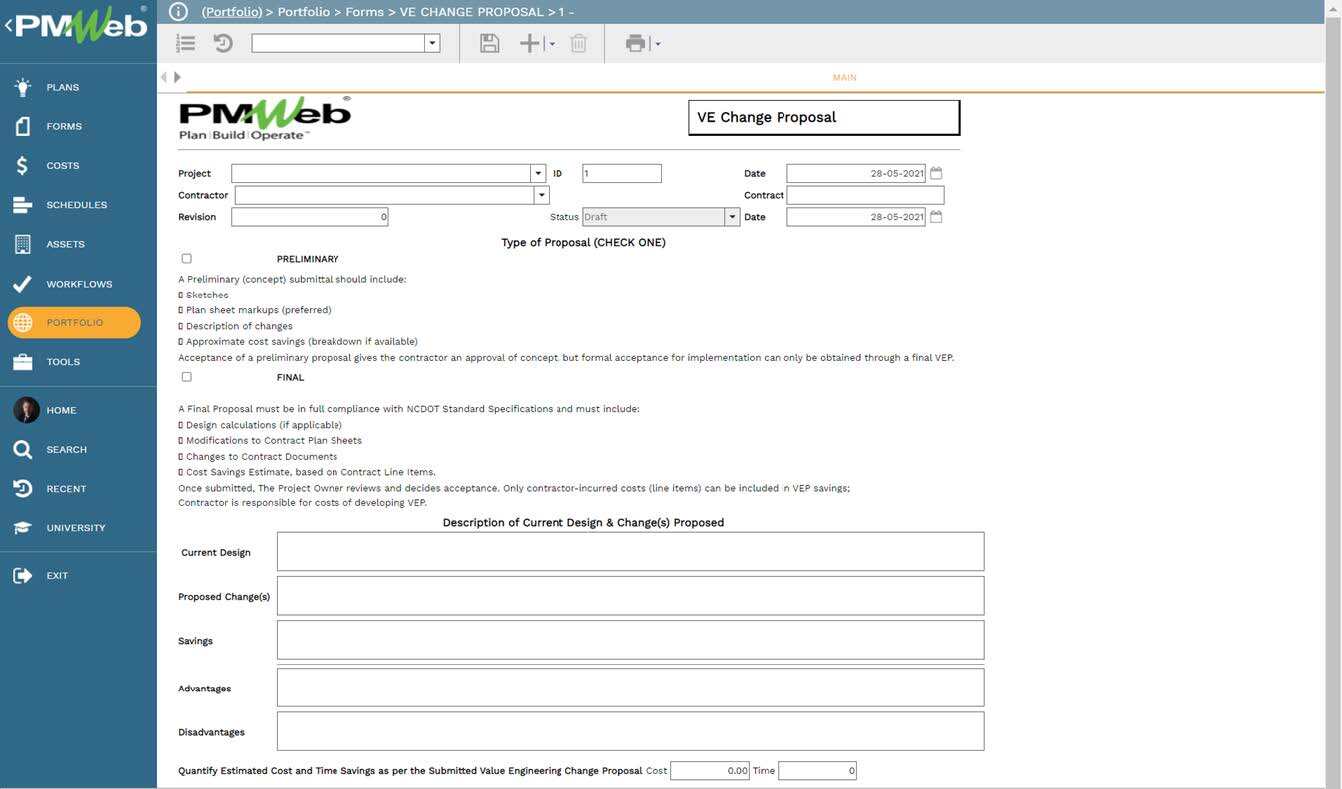The width and height of the screenshot is (1342, 789).
Task: Open the University menu item
Action: [x=74, y=528]
